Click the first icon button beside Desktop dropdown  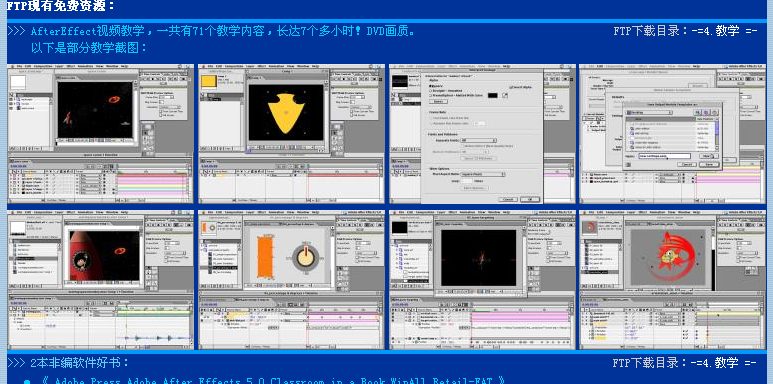coord(697,112)
